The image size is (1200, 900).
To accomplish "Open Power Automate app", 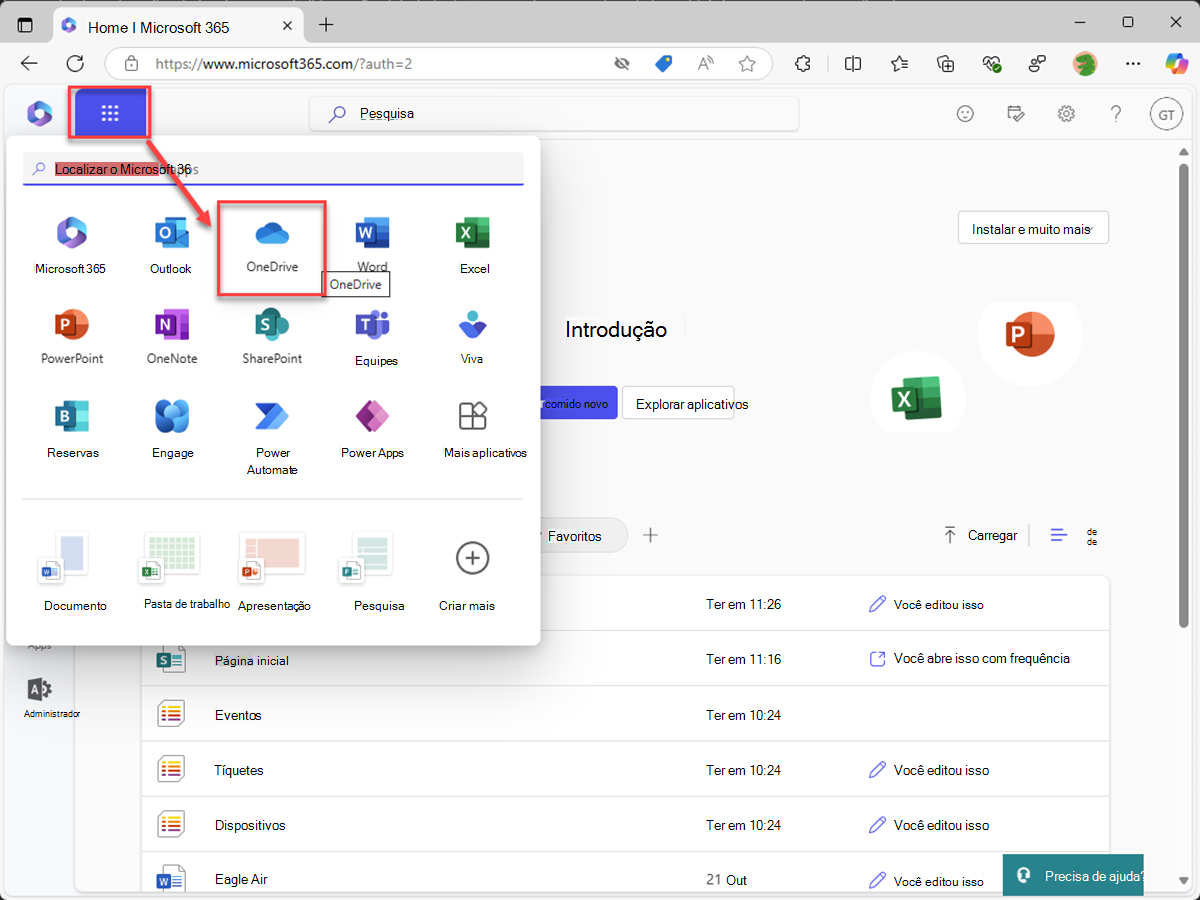I will pos(272,438).
